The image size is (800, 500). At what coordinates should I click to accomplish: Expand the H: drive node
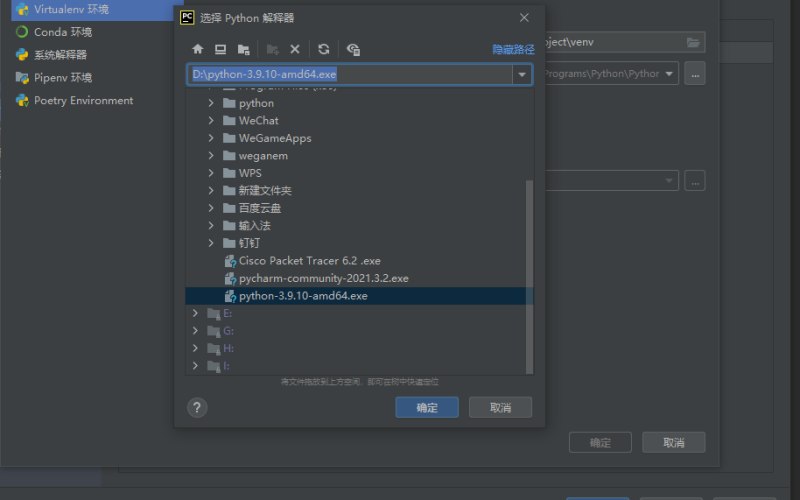195,348
